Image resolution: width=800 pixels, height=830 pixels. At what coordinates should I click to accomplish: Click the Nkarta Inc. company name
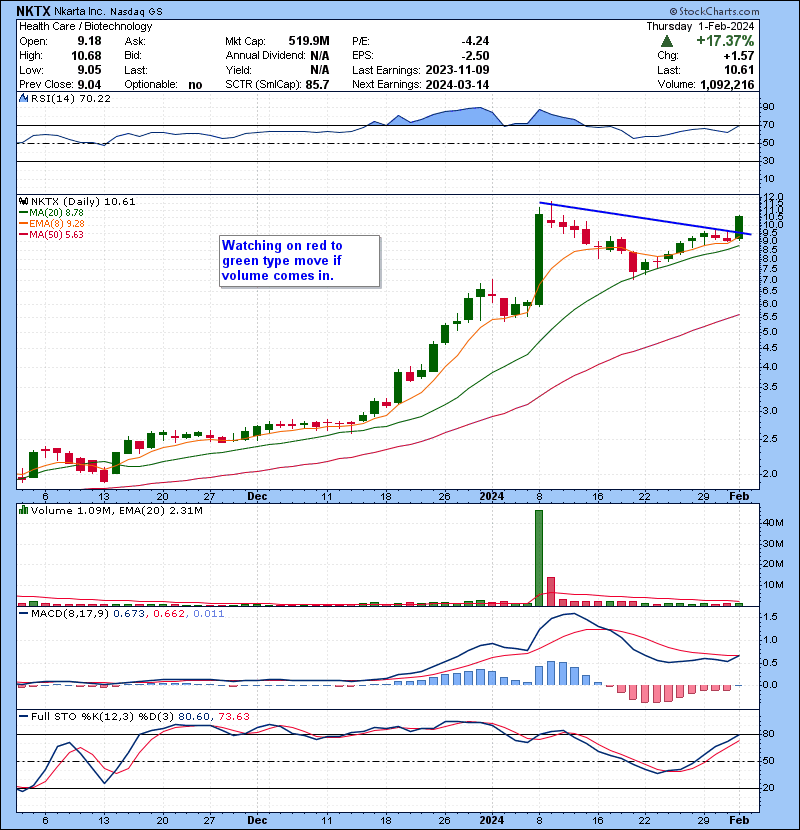click(79, 11)
